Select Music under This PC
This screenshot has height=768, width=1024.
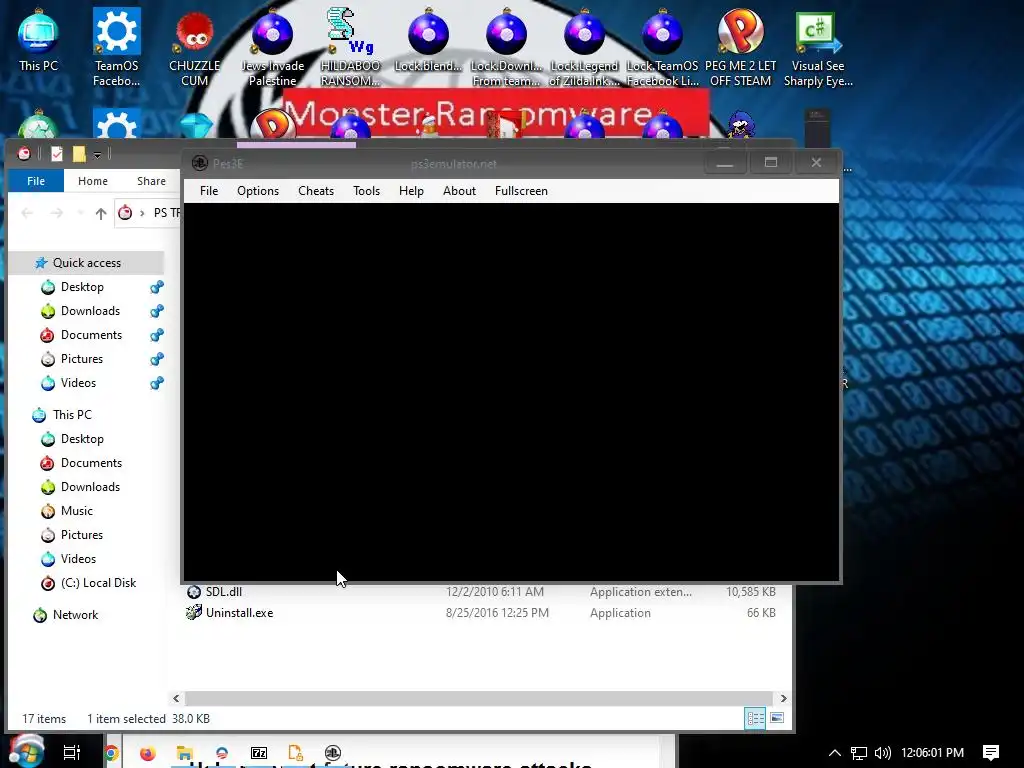click(x=76, y=511)
